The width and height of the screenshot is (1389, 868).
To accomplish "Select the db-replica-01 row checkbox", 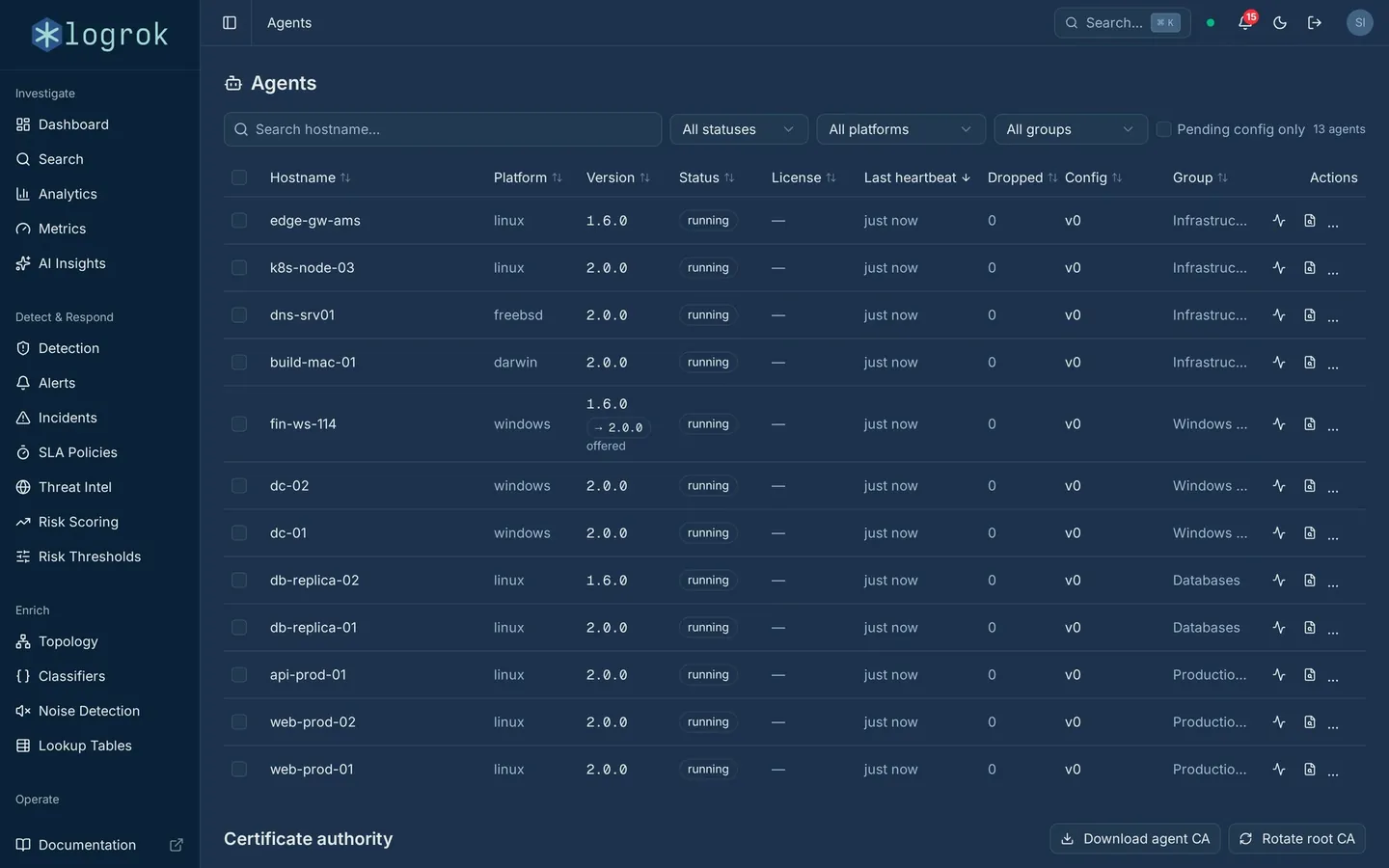I will (239, 628).
